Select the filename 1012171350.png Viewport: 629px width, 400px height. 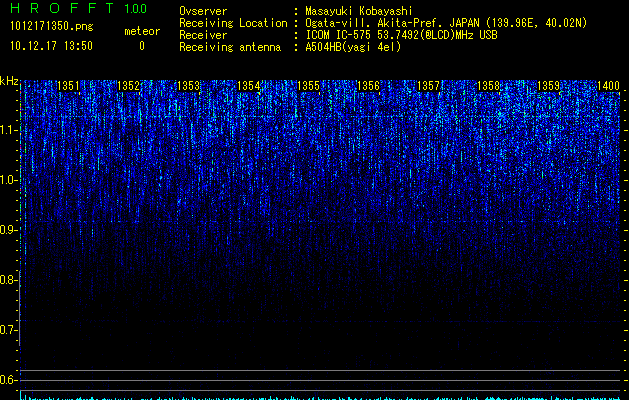51,26
